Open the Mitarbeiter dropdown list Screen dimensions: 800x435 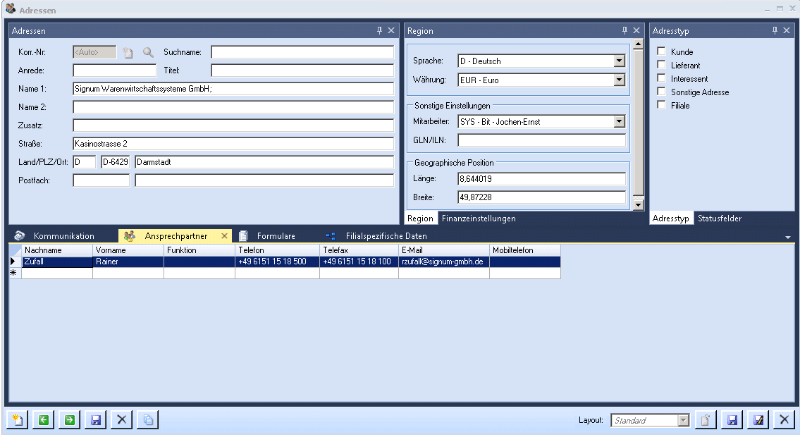619,122
